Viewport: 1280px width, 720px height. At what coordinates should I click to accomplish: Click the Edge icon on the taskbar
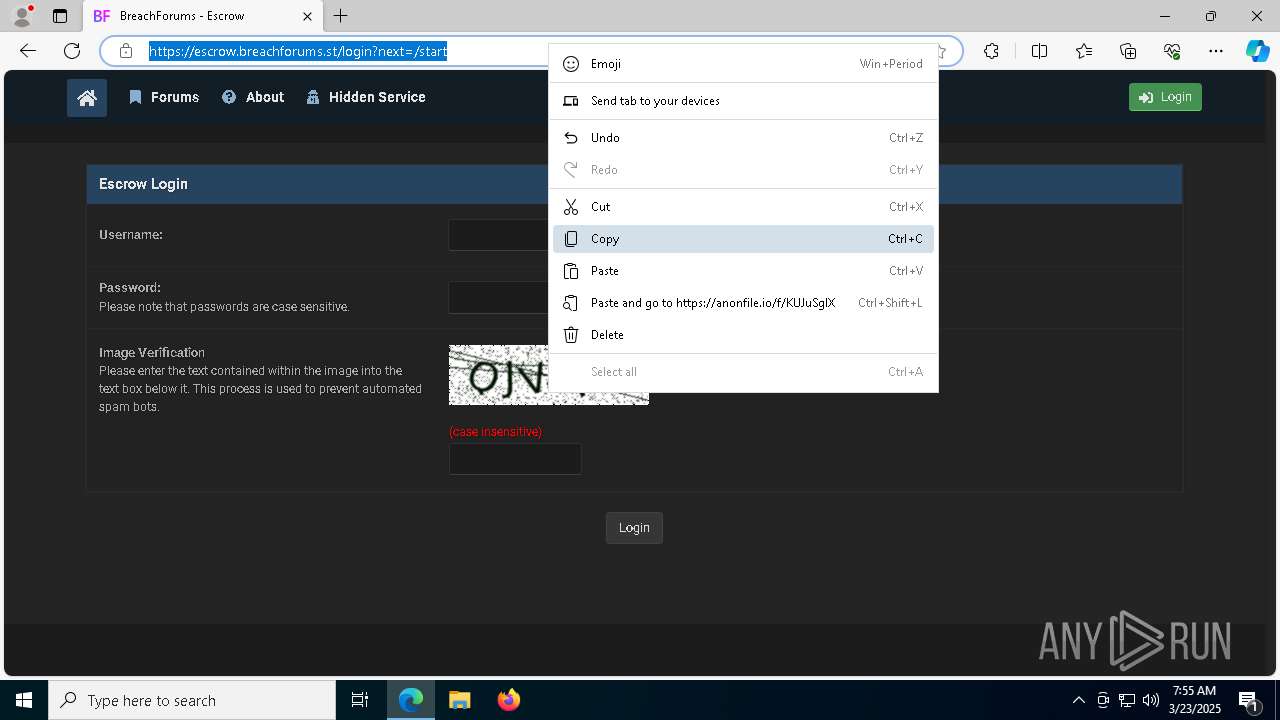tap(411, 700)
